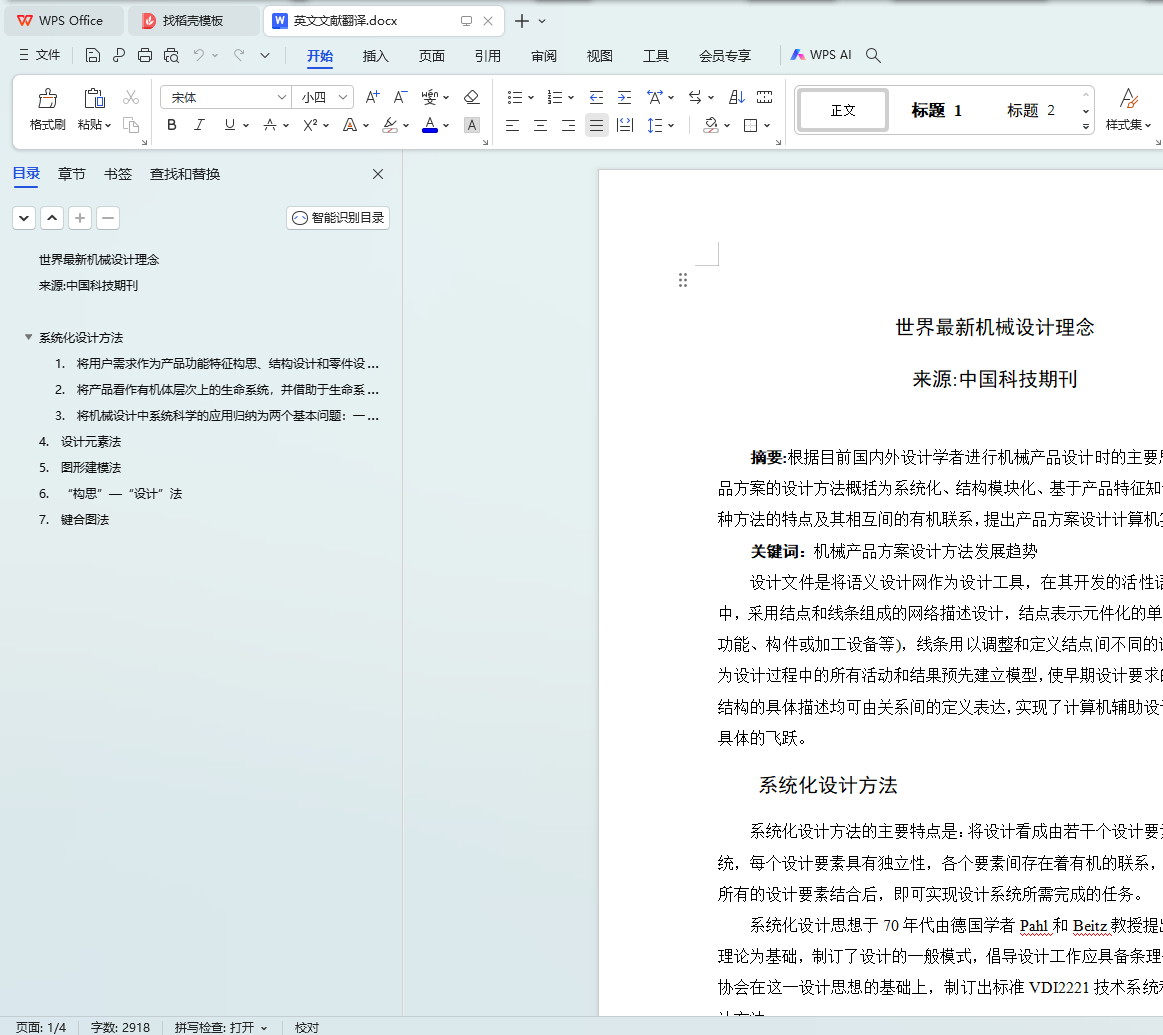This screenshot has width=1163, height=1035.
Task: Click the Show/hide table gridlines icon
Action: [765, 97]
